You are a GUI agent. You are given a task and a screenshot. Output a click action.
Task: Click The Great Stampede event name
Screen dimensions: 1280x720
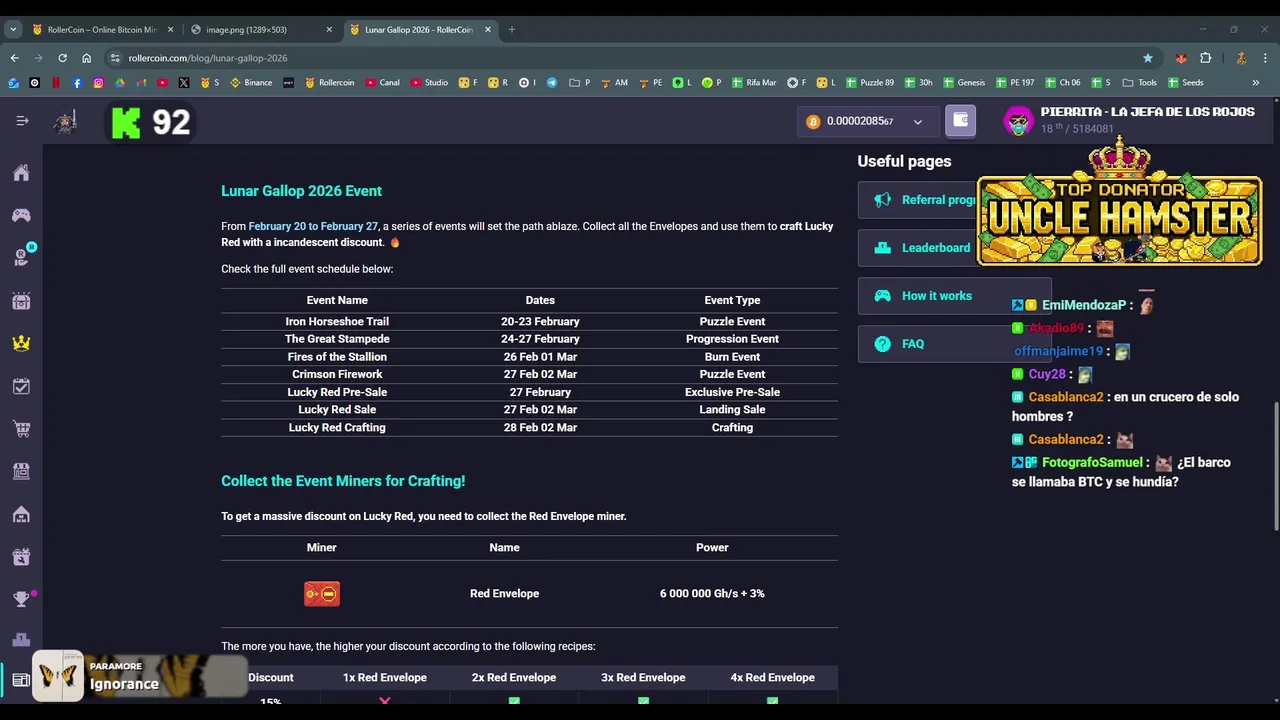click(337, 339)
